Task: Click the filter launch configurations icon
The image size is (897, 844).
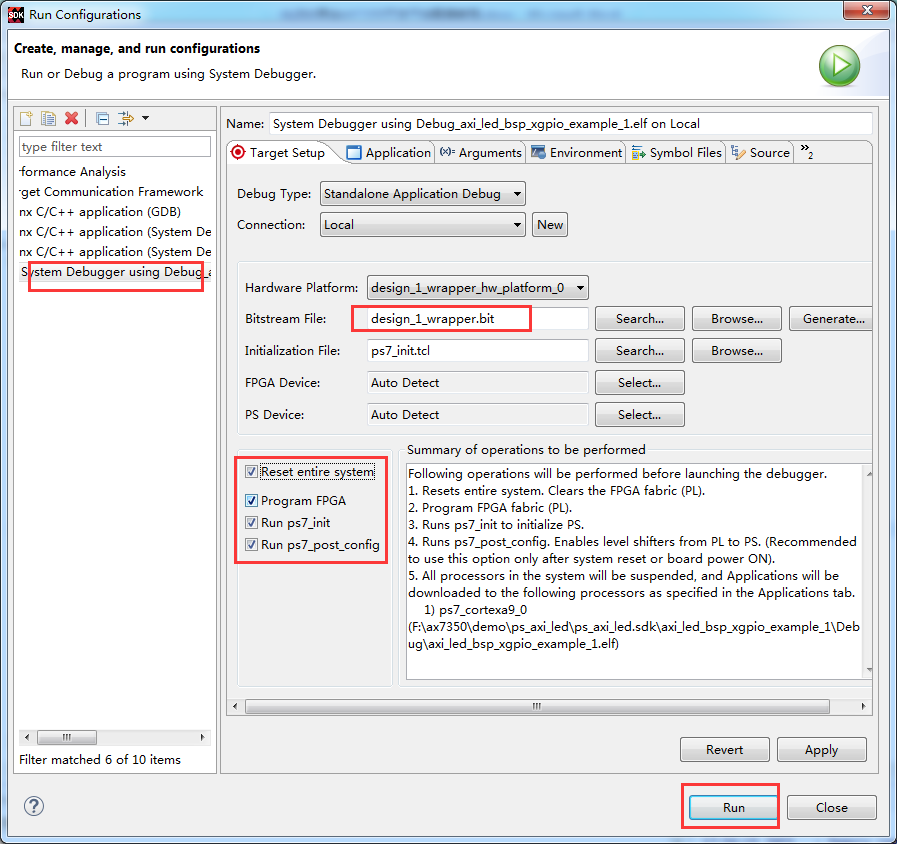Action: point(125,118)
